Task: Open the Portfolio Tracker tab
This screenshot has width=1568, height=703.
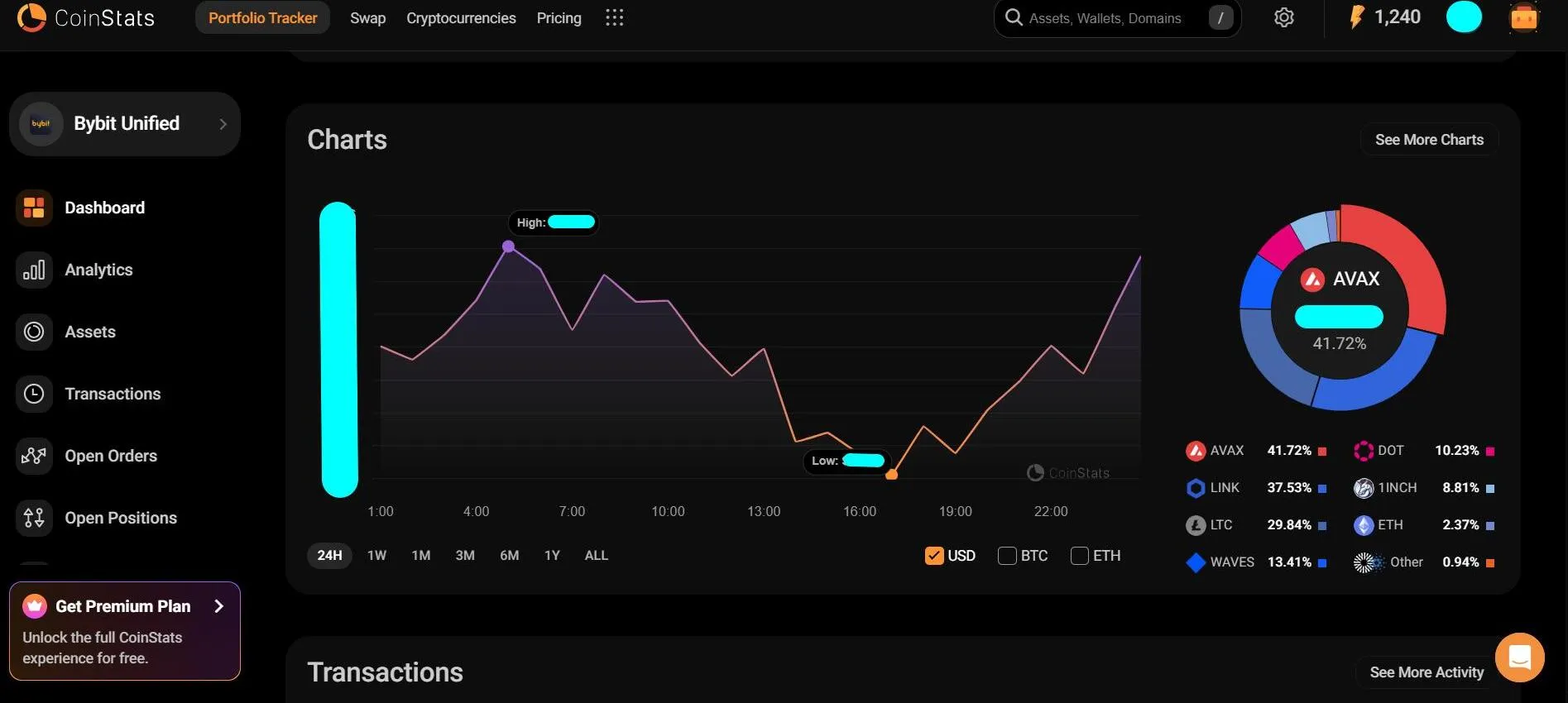Action: point(262,17)
